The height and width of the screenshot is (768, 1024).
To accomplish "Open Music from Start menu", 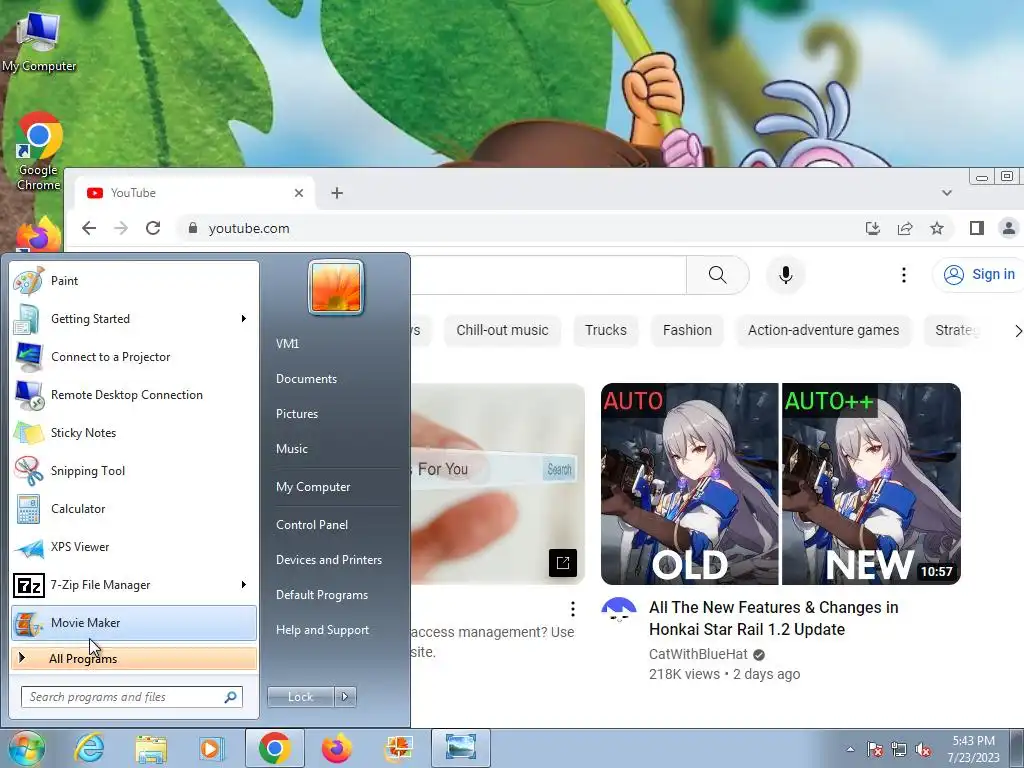I will tap(292, 449).
